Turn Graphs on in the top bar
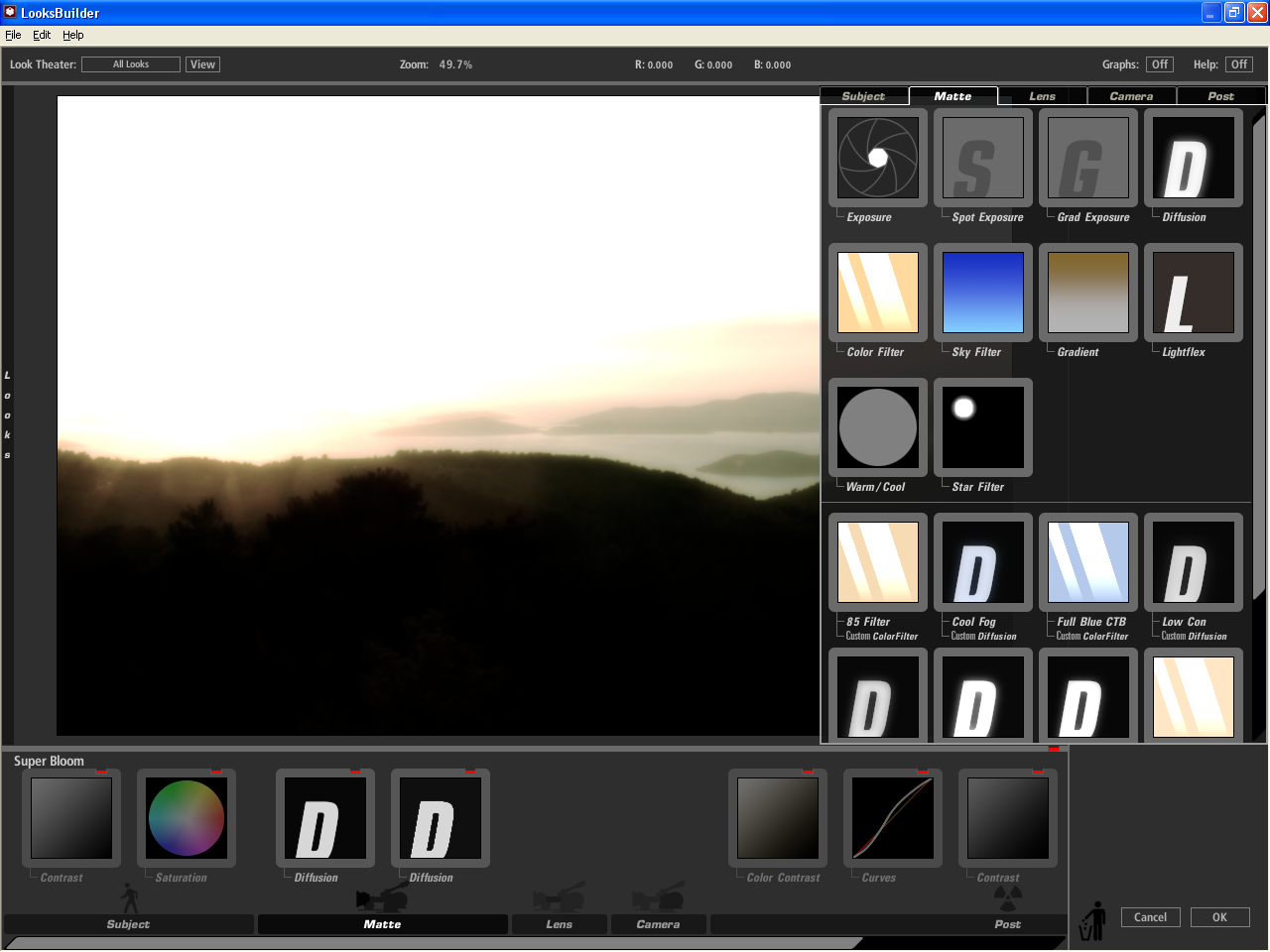Viewport: 1270px width, 952px height. point(1160,63)
